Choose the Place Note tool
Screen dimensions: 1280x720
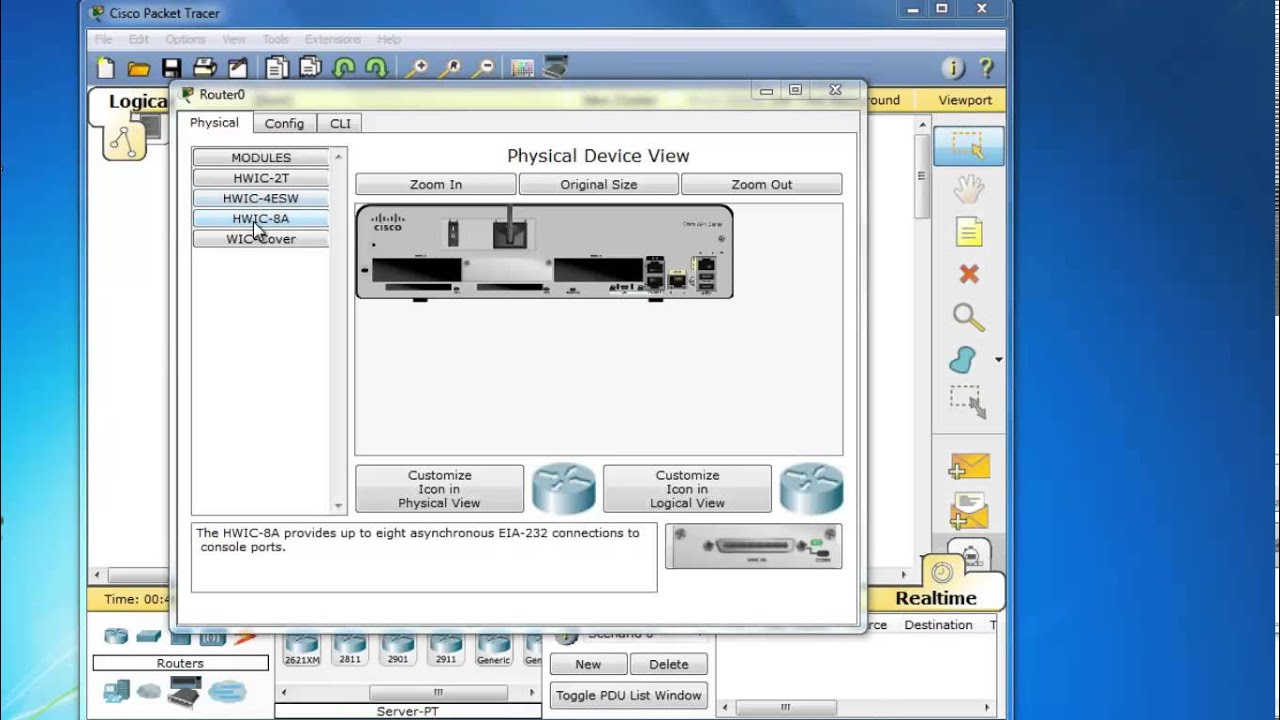tap(968, 232)
